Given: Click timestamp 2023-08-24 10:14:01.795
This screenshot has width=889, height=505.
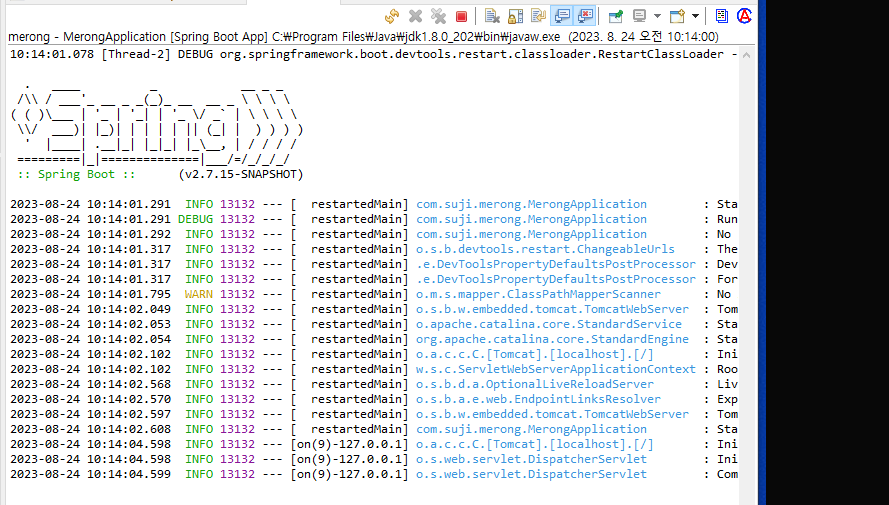Looking at the screenshot, I should tap(90, 294).
